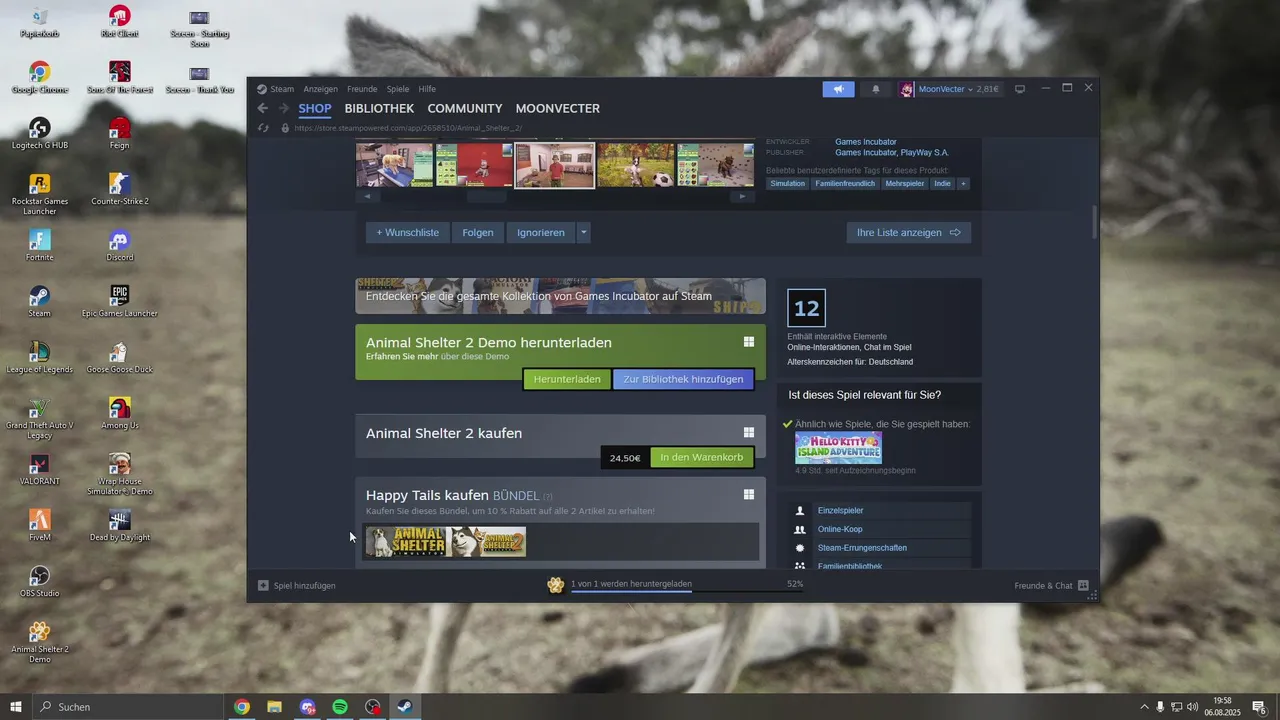Open the Hilfe menu
Viewport: 1280px width, 720px height.
click(x=427, y=89)
